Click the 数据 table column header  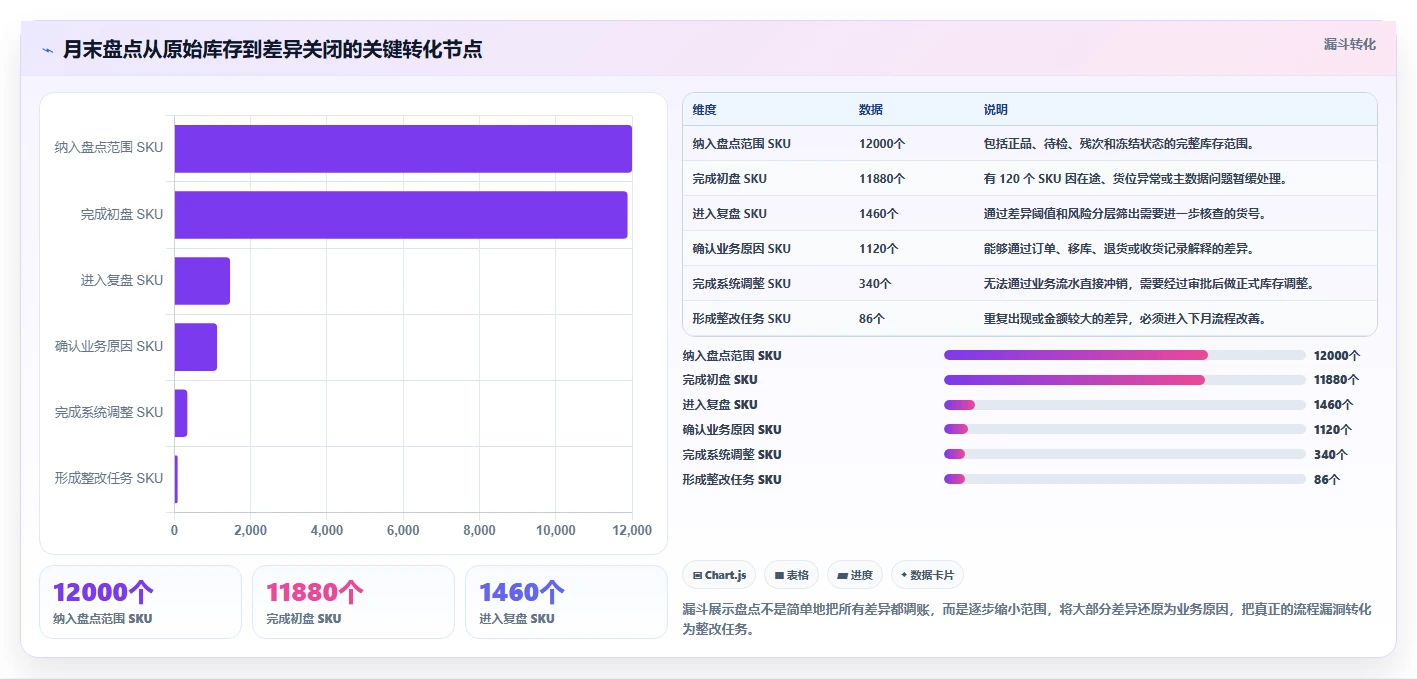pyautogui.click(x=871, y=110)
